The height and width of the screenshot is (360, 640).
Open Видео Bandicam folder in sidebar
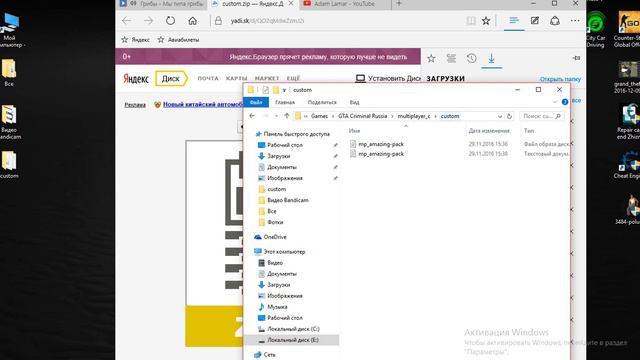click(x=287, y=200)
